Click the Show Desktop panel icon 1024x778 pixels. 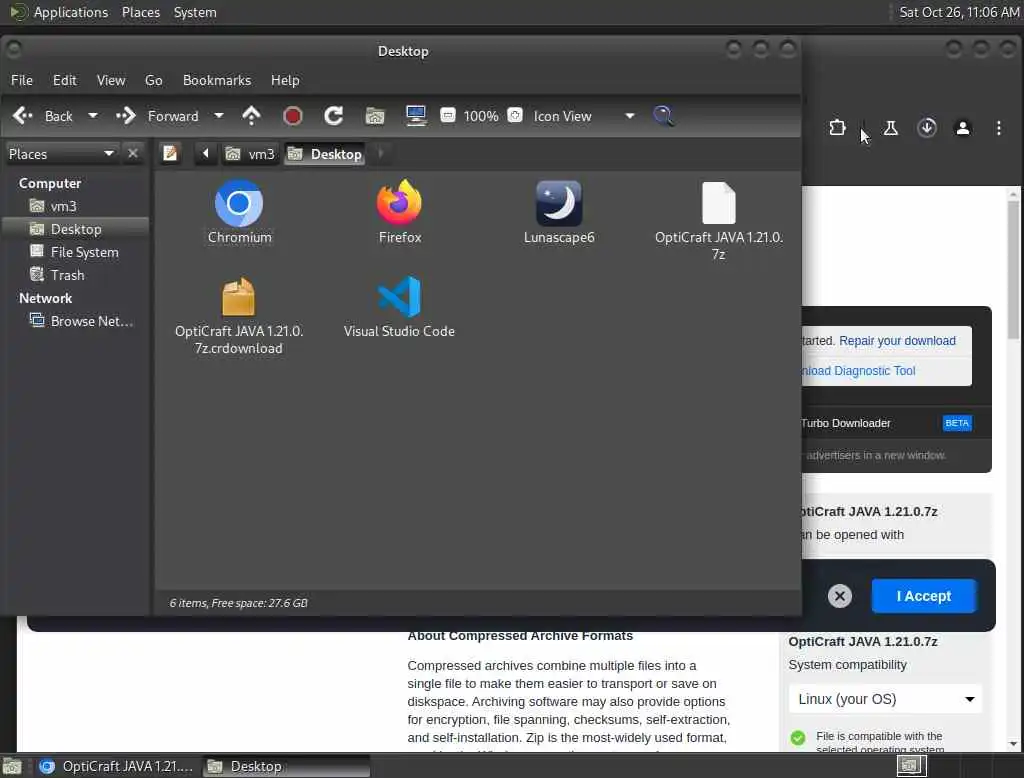pyautogui.click(x=12, y=766)
